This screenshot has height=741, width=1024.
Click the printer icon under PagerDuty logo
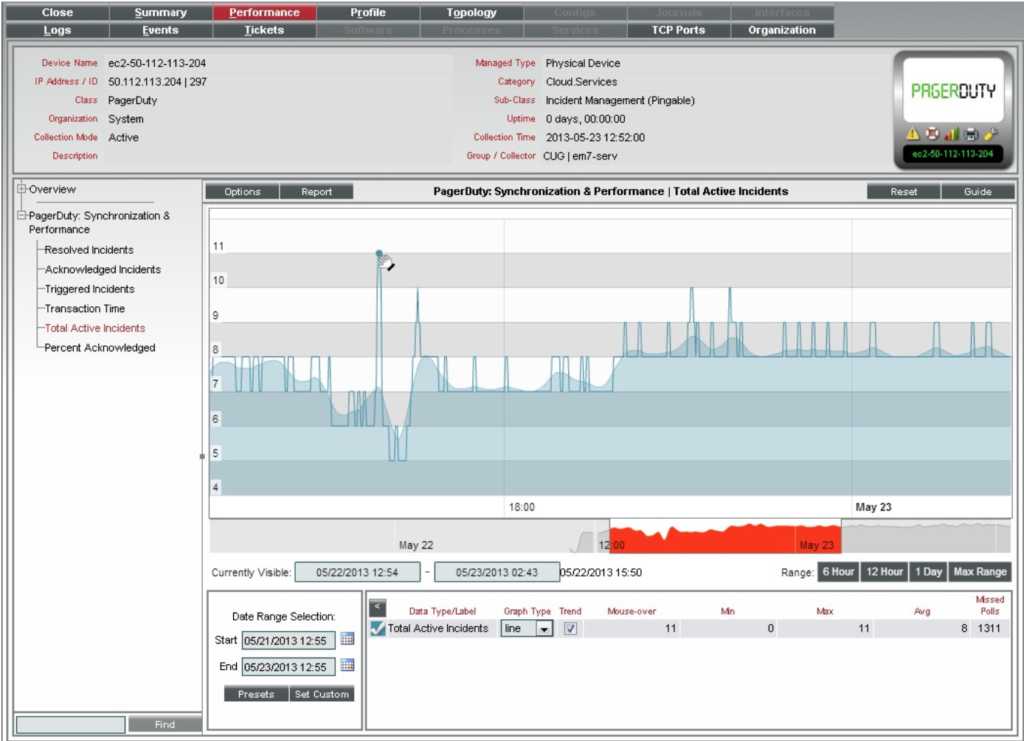tap(971, 134)
